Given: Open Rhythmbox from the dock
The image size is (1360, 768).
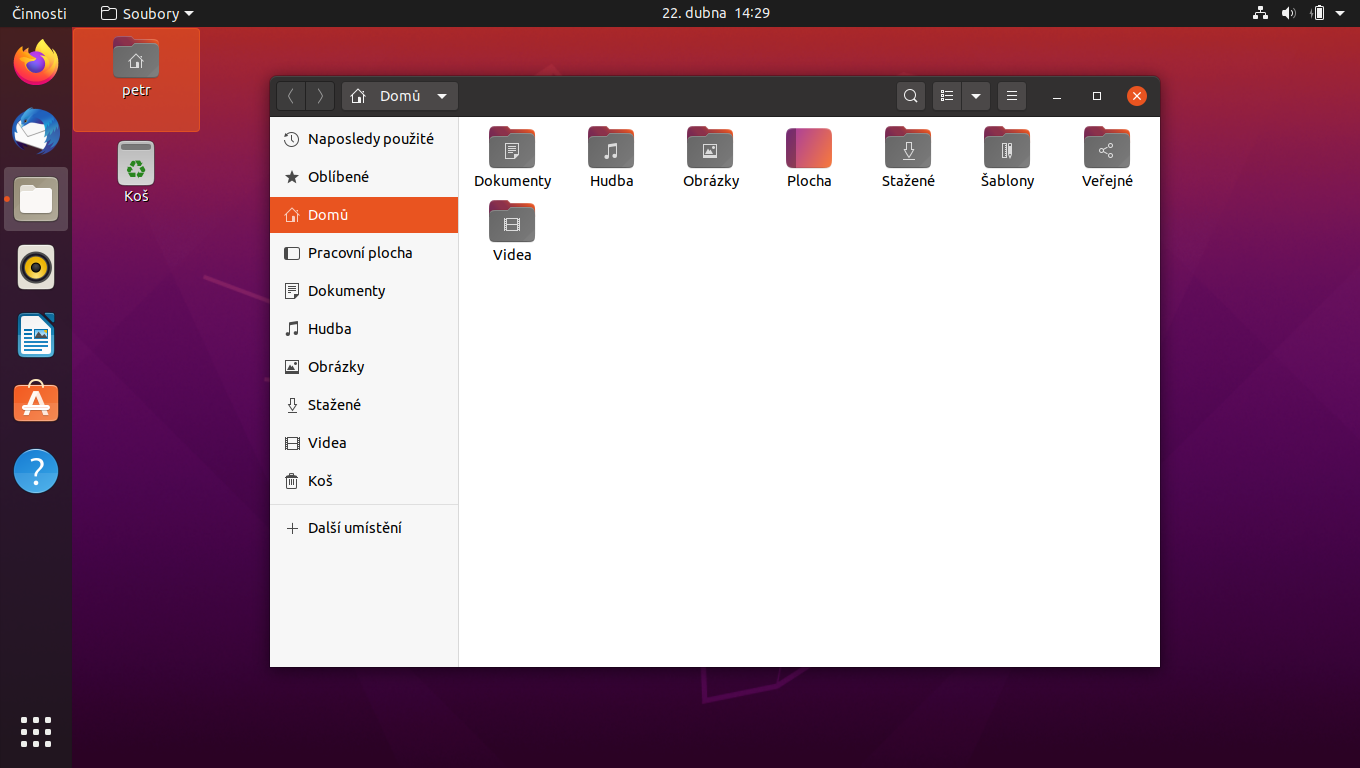Looking at the screenshot, I should click(x=36, y=267).
